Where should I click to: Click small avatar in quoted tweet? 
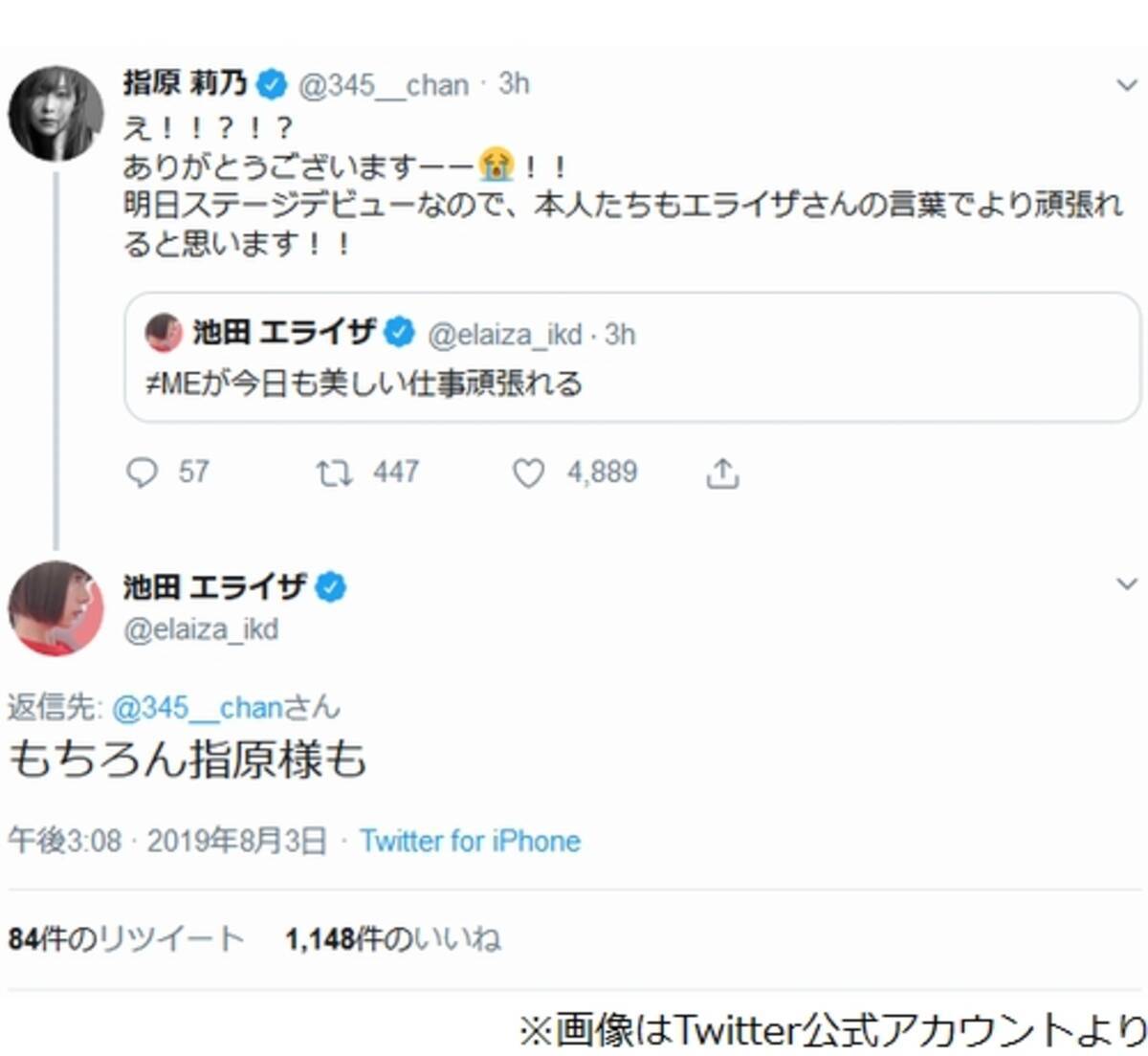point(164,332)
